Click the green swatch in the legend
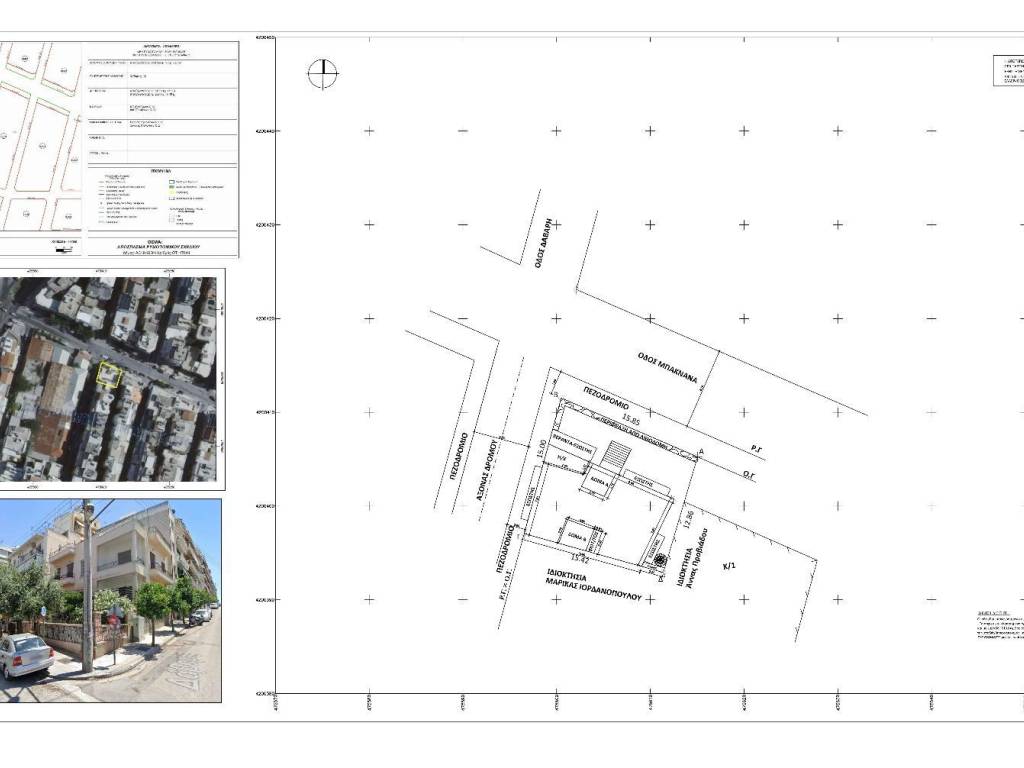Screen dimensions: 1024x768 (171, 187)
